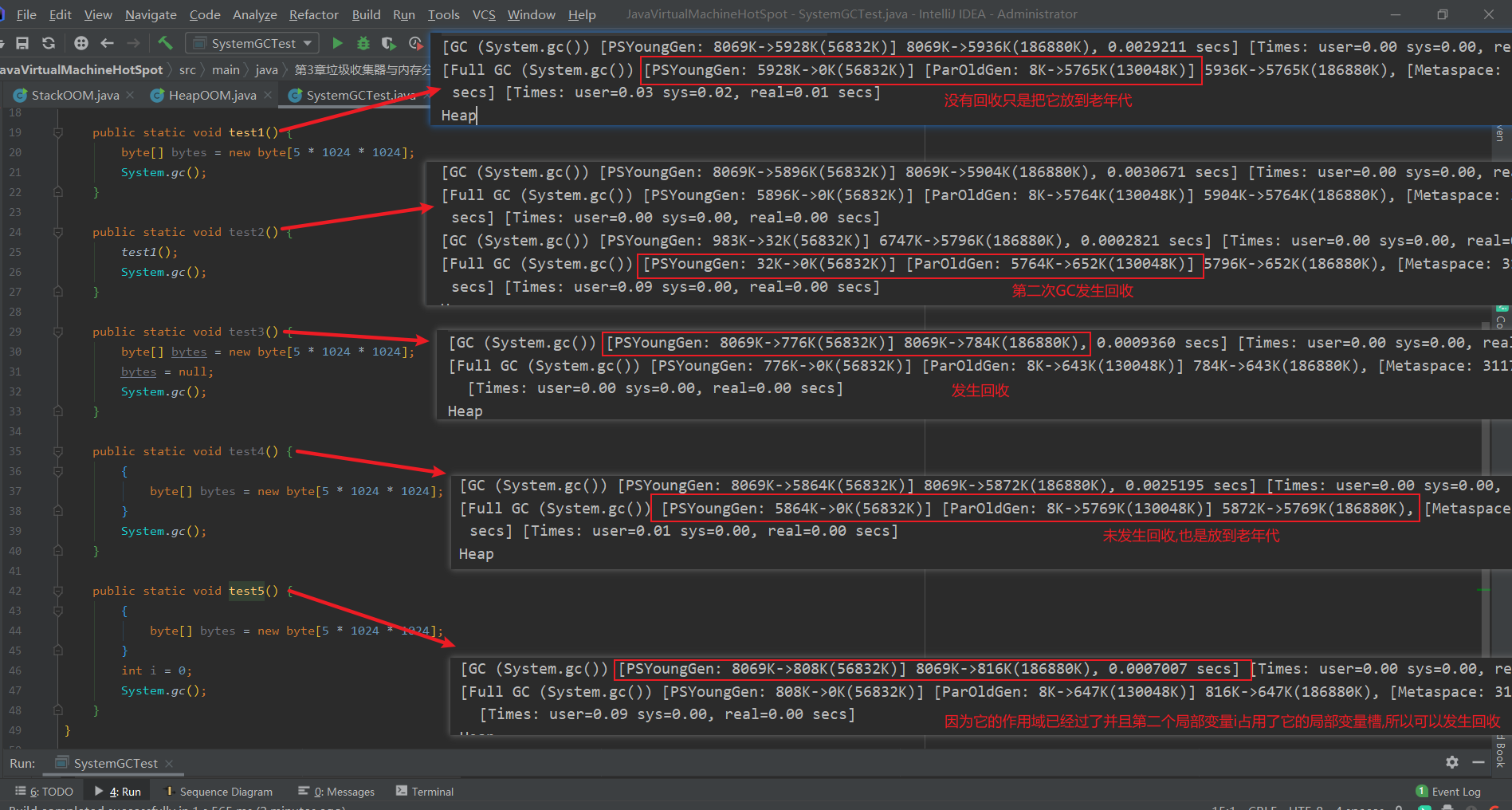Open Run panel settings gear
Screen dimensions: 1512x810
pos(1452,762)
